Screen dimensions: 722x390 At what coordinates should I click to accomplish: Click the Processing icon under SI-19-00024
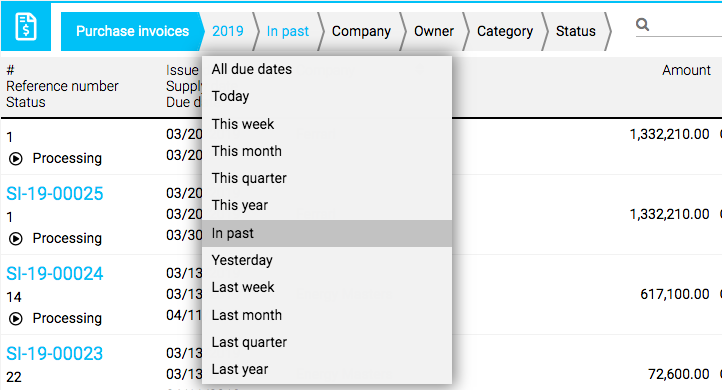pyautogui.click(x=16, y=319)
